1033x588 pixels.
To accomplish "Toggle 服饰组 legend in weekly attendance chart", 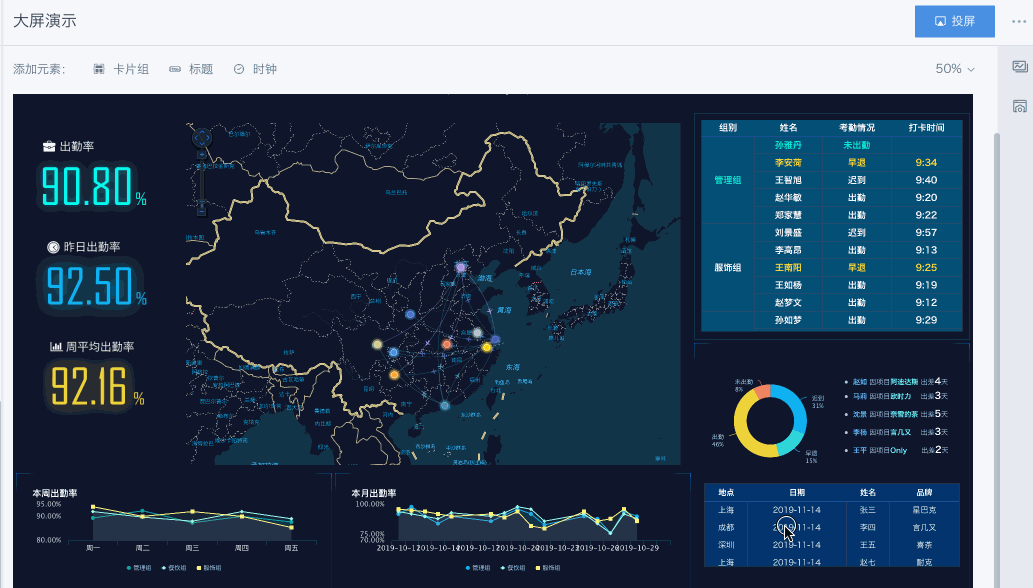I will [x=212, y=567].
